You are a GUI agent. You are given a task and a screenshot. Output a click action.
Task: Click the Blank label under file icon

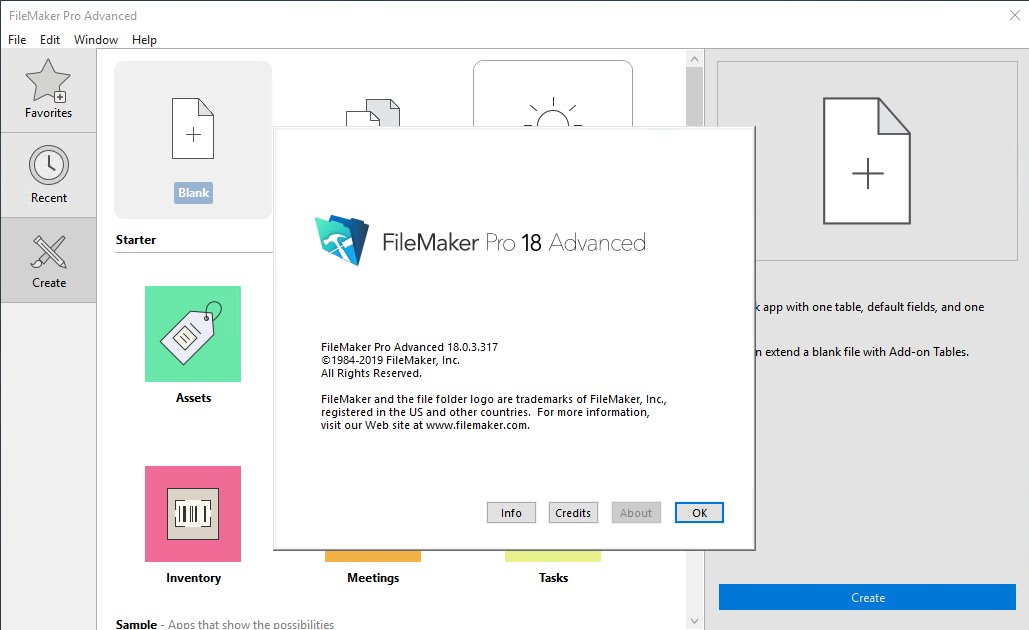click(194, 193)
